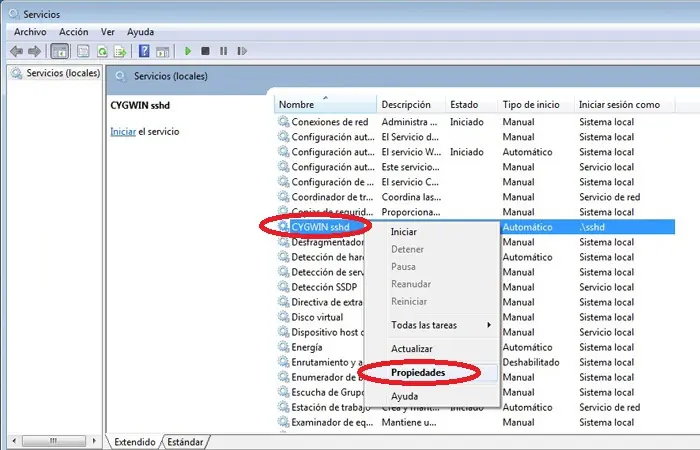Image resolution: width=700 pixels, height=450 pixels.
Task: Click the Refresh toolbar icon
Action: tap(102, 51)
